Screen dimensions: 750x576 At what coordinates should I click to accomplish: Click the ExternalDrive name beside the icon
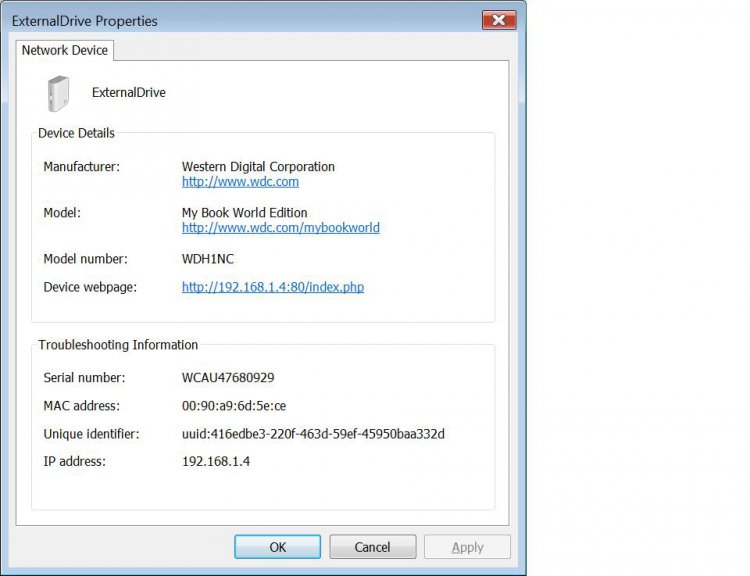[x=129, y=92]
